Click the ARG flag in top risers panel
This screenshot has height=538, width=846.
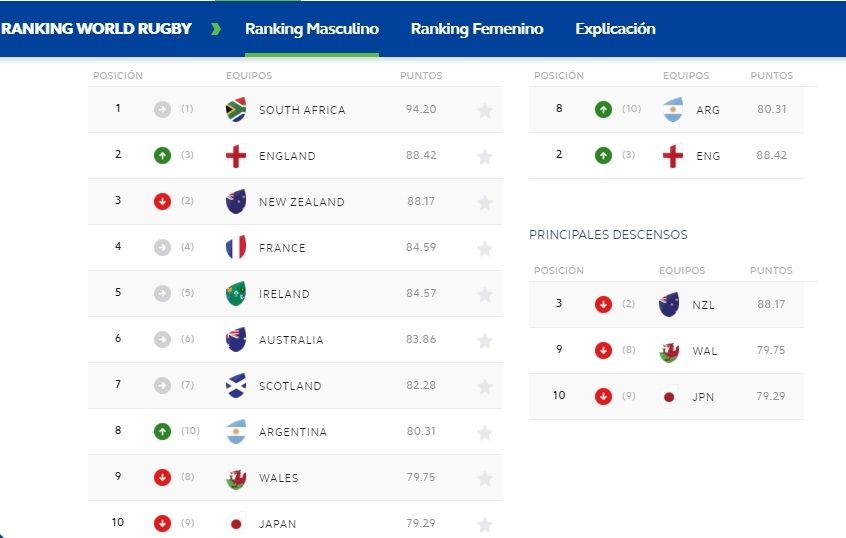672,110
